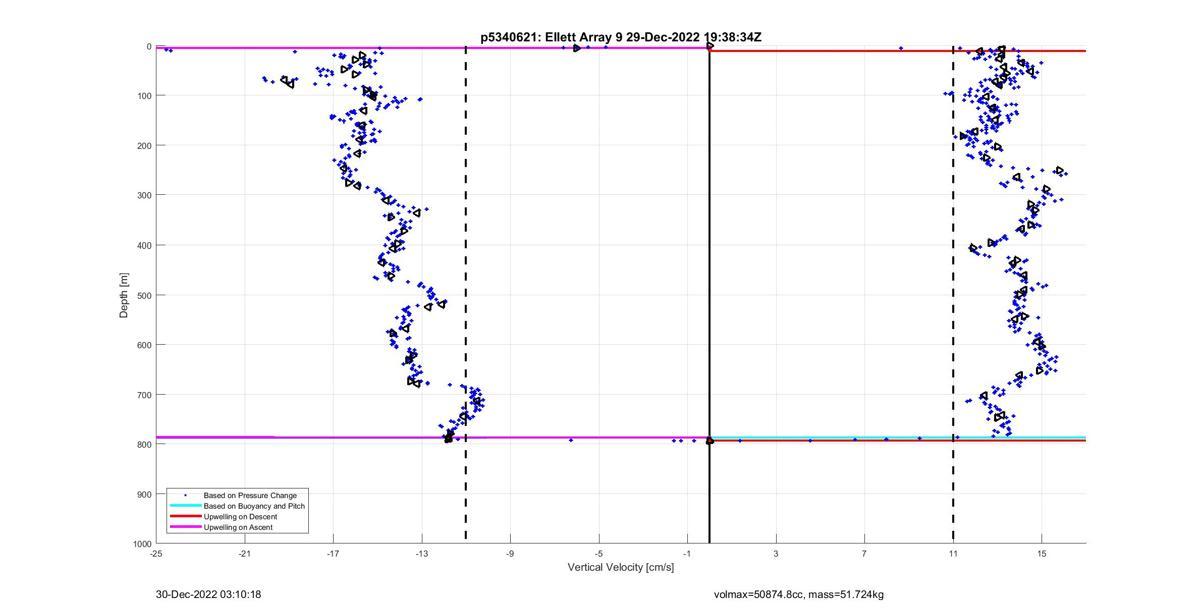Click the triangle marker at zero velocity at surface

pyautogui.click(x=710, y=46)
